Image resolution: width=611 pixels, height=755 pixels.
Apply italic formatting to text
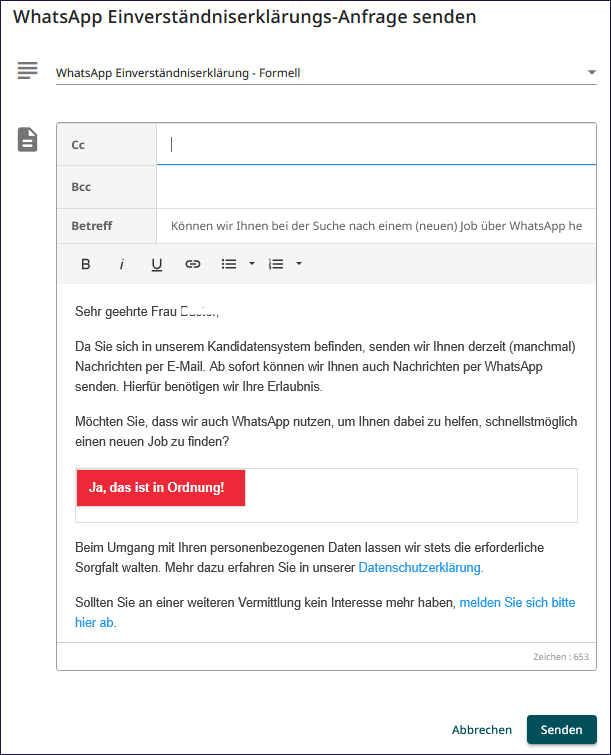[x=121, y=264]
